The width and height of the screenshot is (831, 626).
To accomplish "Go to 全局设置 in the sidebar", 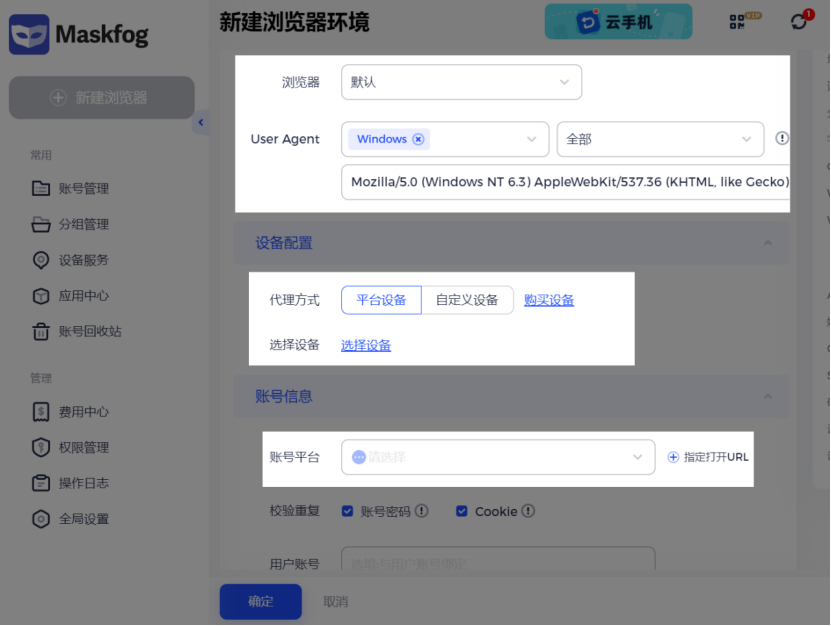I will tap(83, 519).
